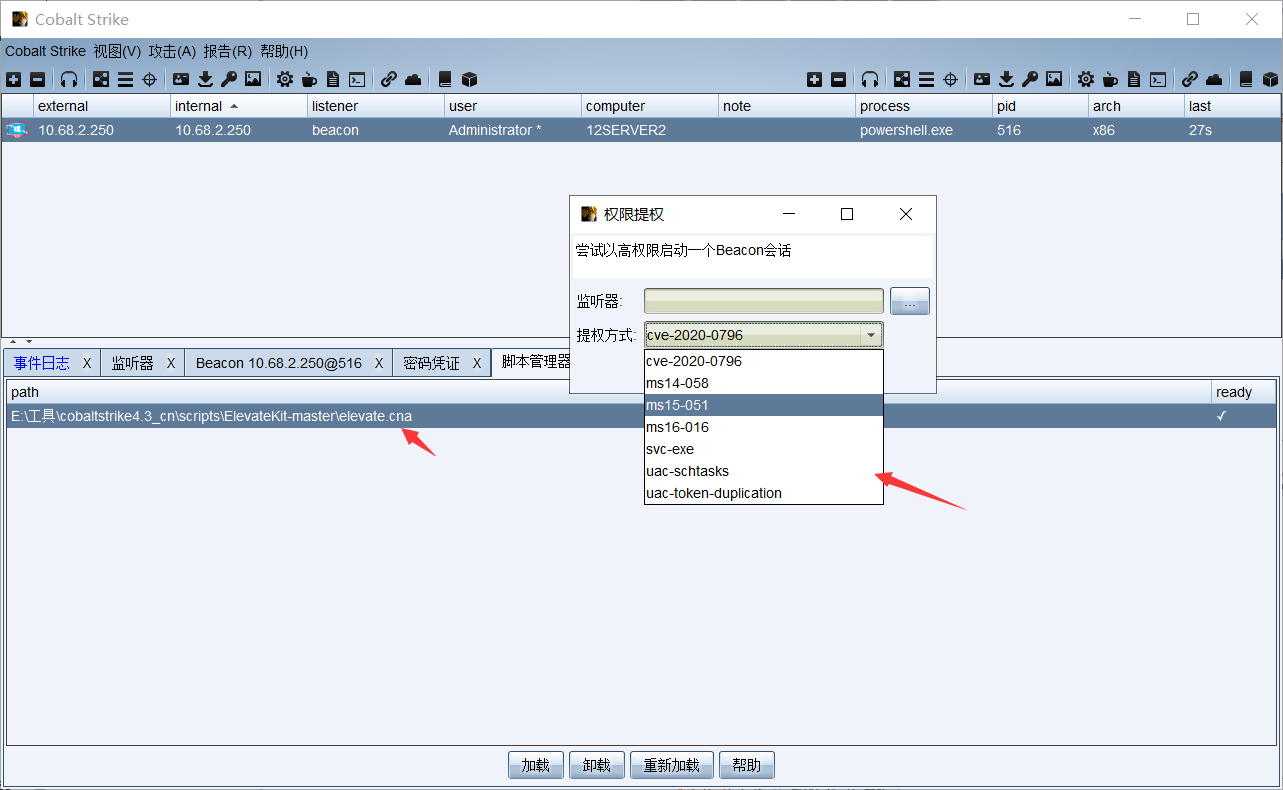This screenshot has height=790, width=1283.
Task: Click crosshair Targets icon in second duplicate toolbar
Action: [950, 79]
